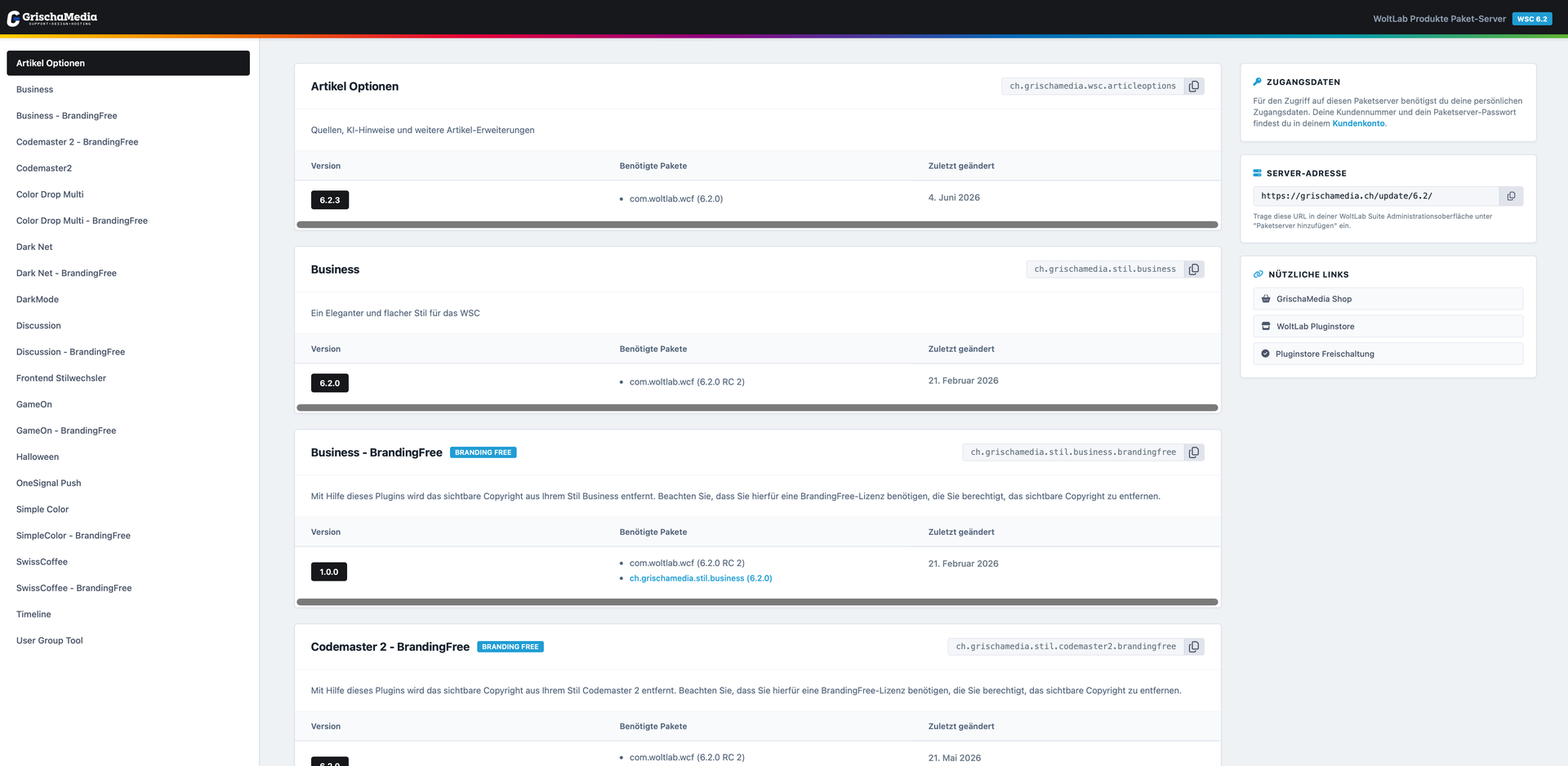The image size is (1568, 766).
Task: Click the server address URL field
Action: tap(1377, 196)
